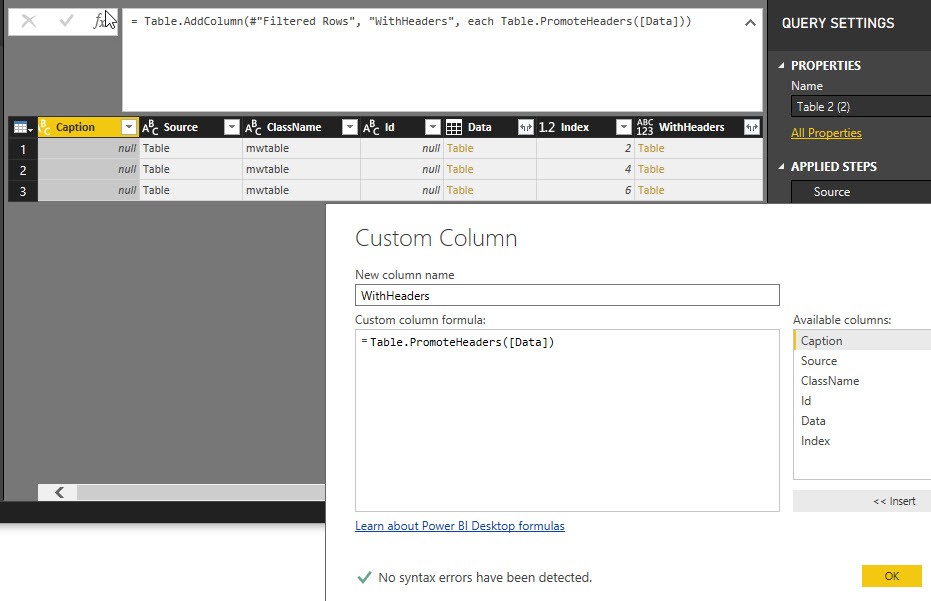The width and height of the screenshot is (931, 601).
Task: Select ClassName in Available columns
Action: coord(862,381)
